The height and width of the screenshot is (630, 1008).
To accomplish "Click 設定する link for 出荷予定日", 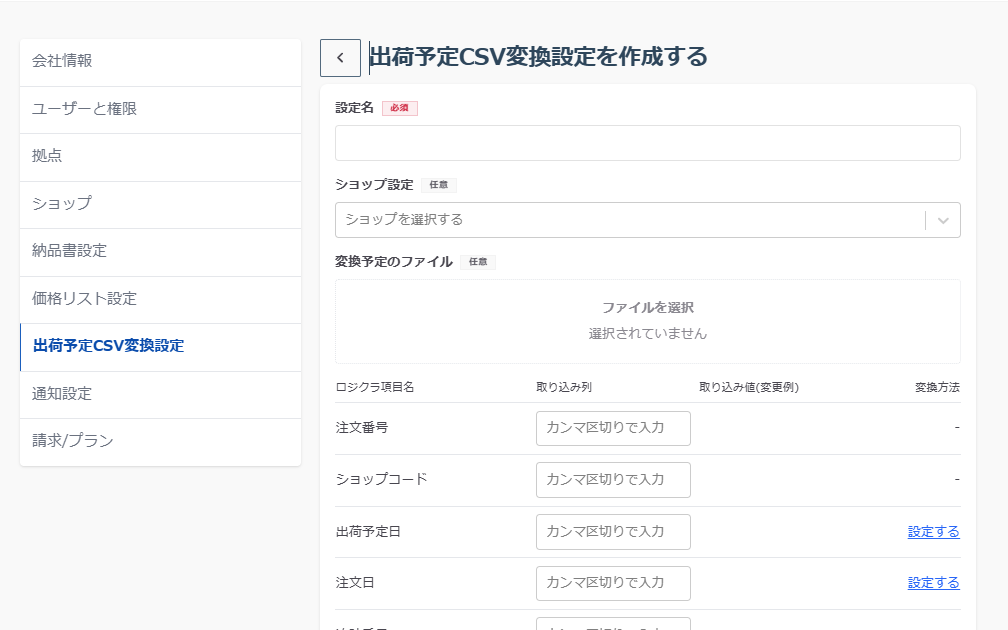I will [x=933, y=532].
